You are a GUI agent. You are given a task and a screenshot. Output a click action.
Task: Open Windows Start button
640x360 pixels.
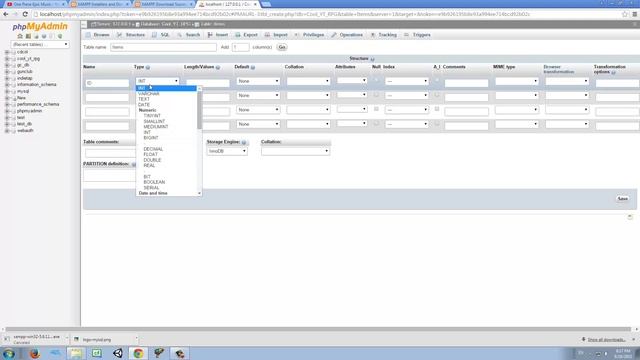coord(9,353)
